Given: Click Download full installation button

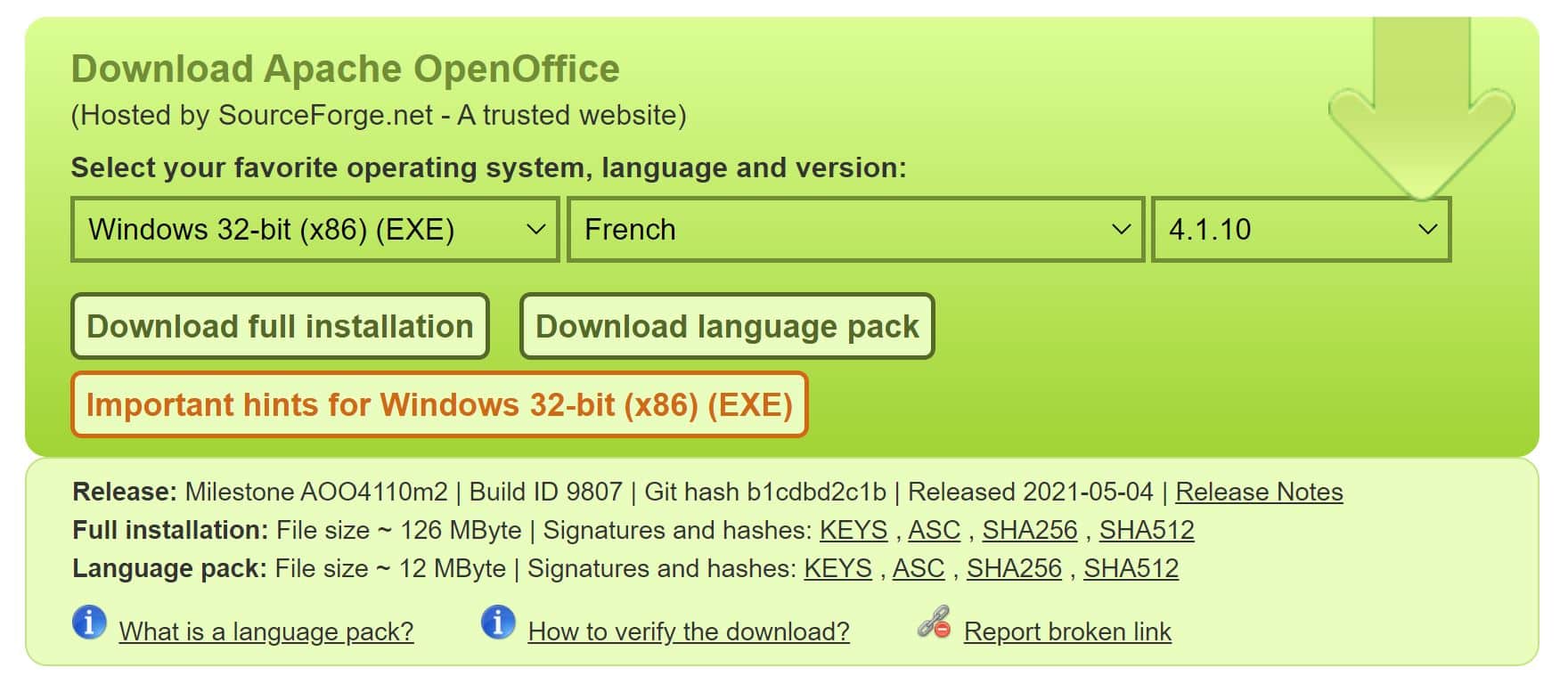Looking at the screenshot, I should [x=280, y=327].
